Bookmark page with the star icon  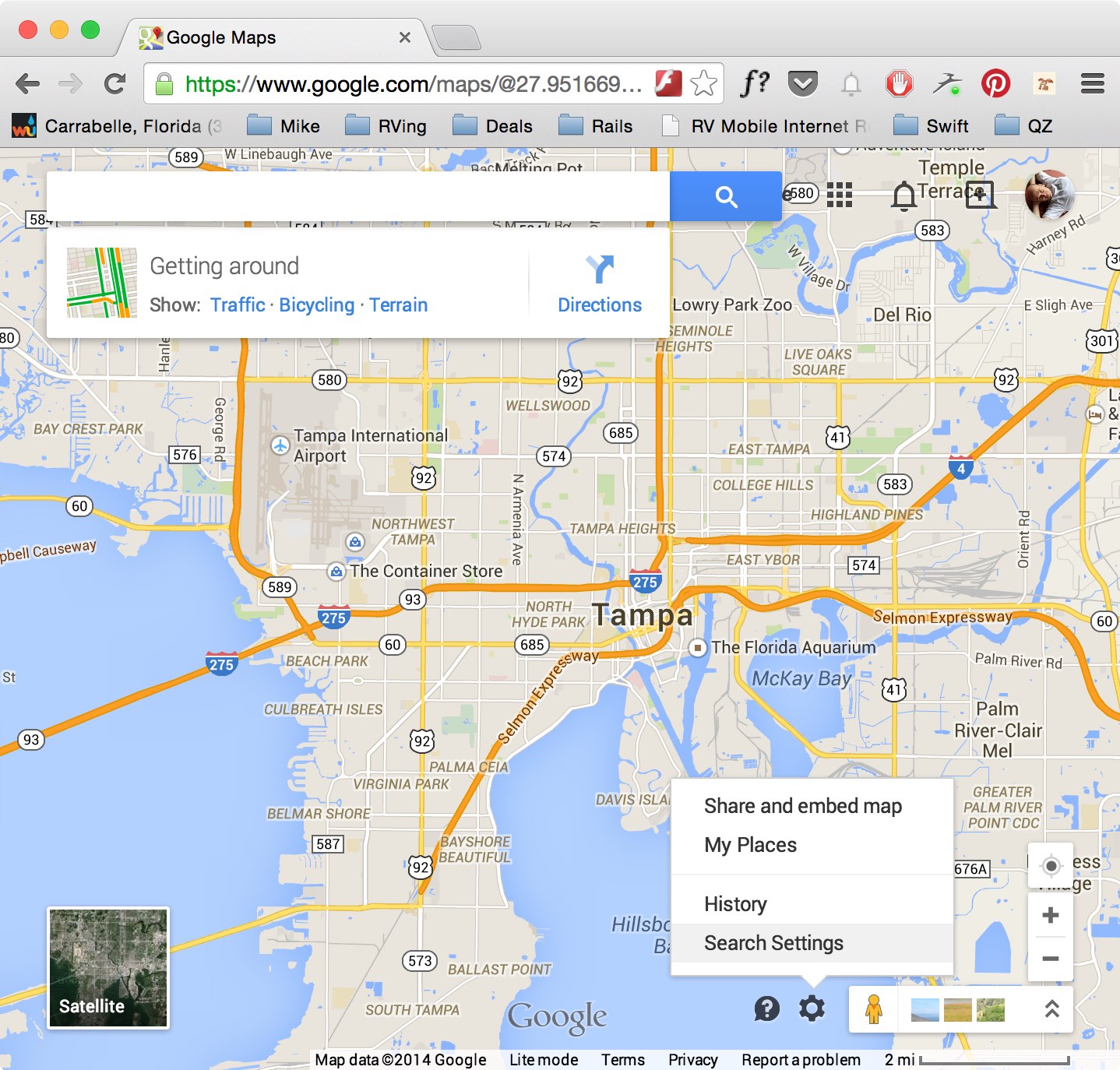click(703, 83)
